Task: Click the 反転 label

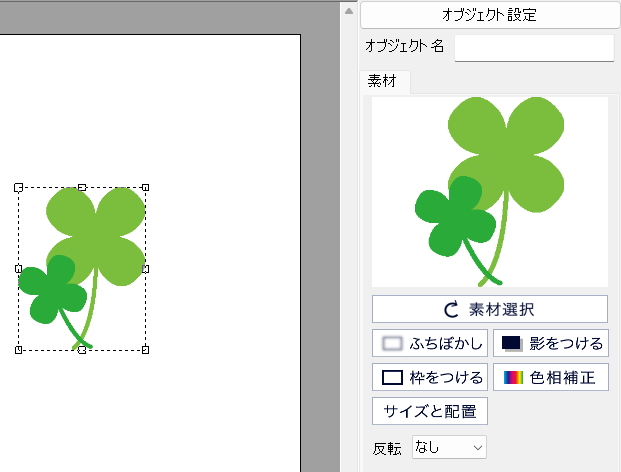Action: (387, 449)
